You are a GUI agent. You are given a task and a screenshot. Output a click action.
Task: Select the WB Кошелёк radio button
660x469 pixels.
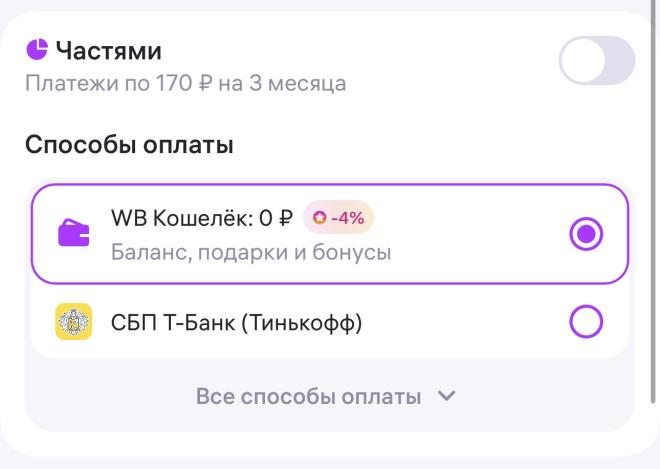[586, 234]
